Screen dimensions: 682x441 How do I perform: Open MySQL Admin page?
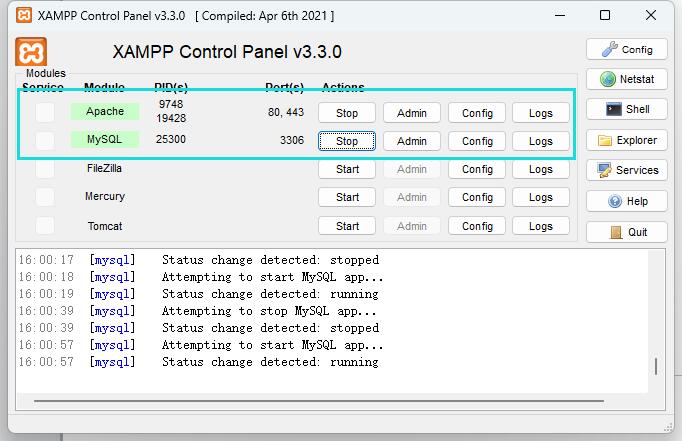pos(411,141)
